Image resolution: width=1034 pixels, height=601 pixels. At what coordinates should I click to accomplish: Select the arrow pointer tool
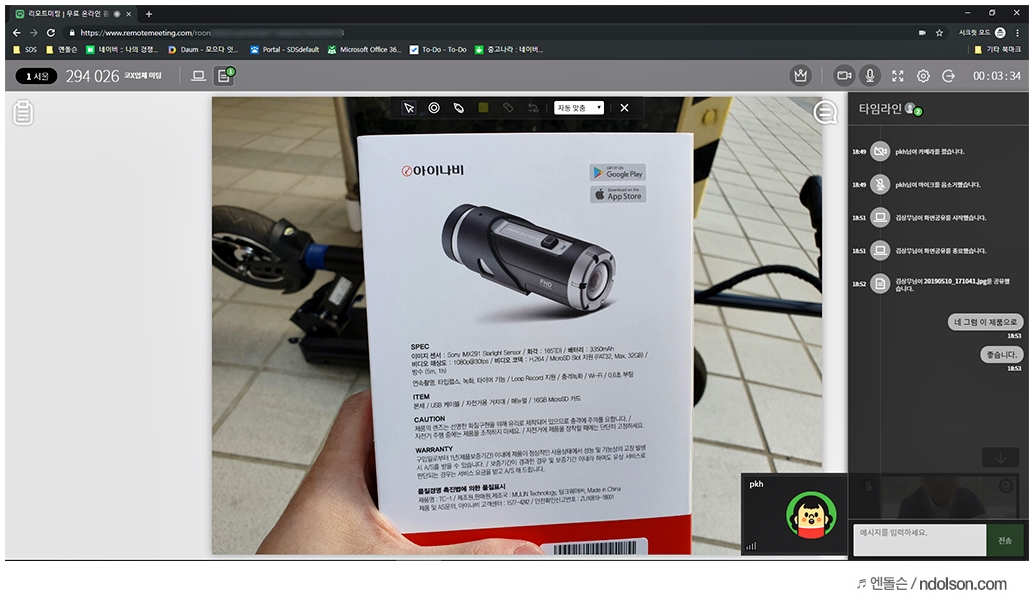tap(409, 108)
